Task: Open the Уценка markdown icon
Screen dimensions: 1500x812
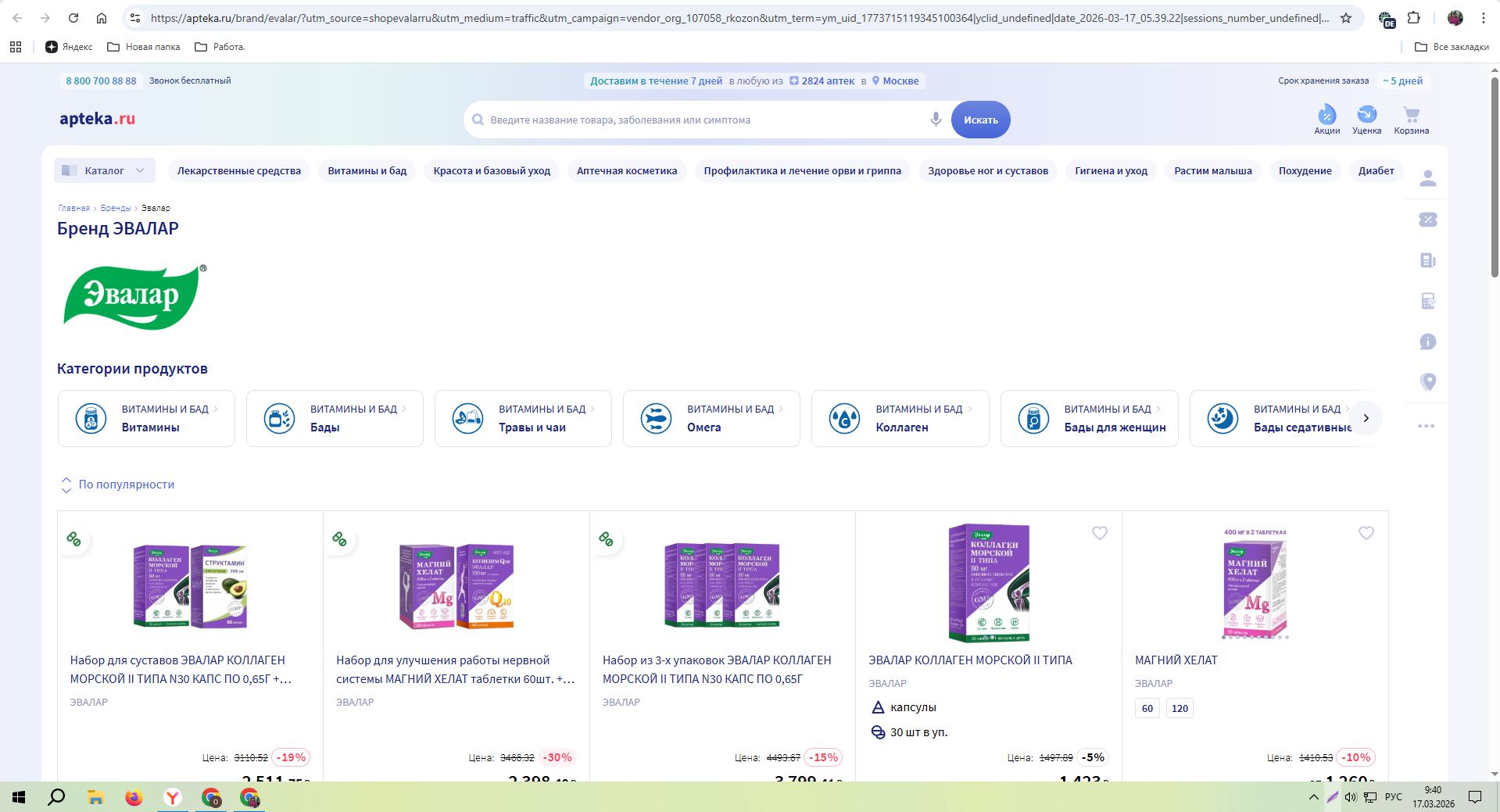Action: pos(1366,120)
